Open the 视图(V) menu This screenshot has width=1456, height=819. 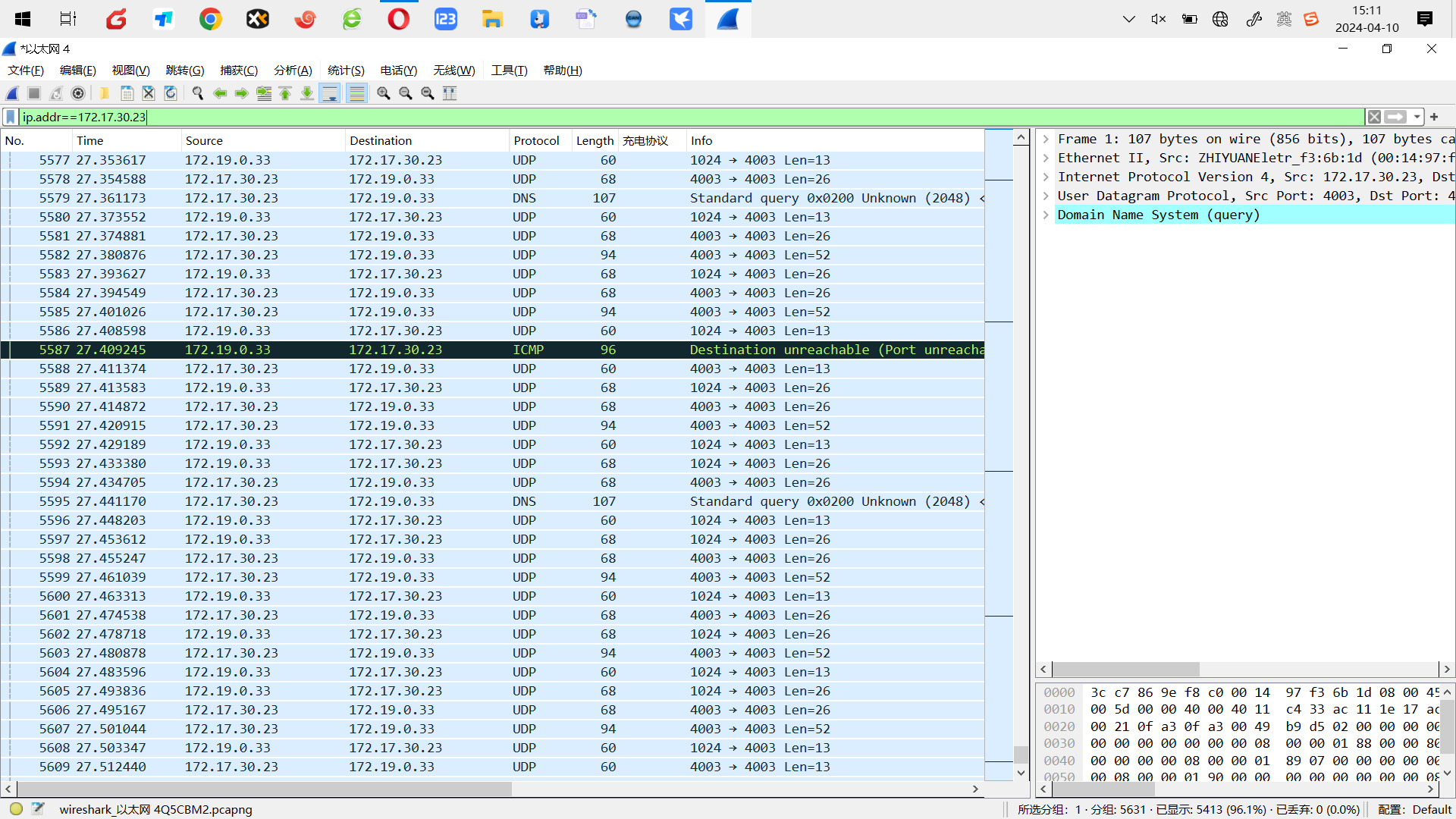(x=130, y=71)
